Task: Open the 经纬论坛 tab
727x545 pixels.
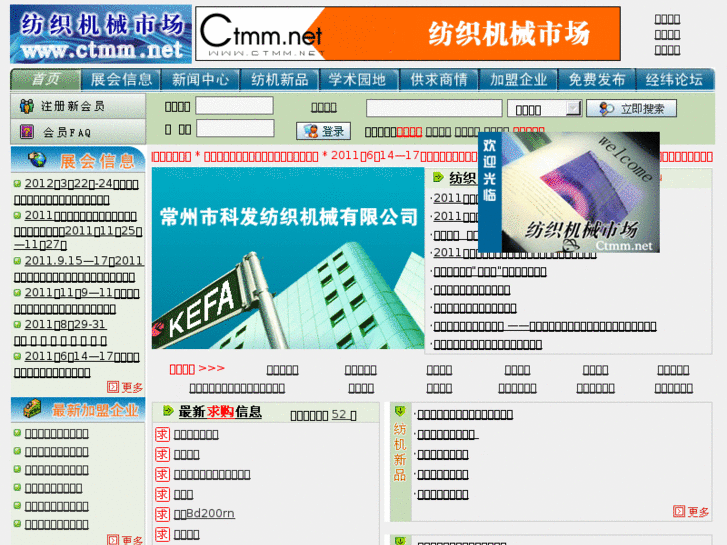Action: [x=674, y=79]
